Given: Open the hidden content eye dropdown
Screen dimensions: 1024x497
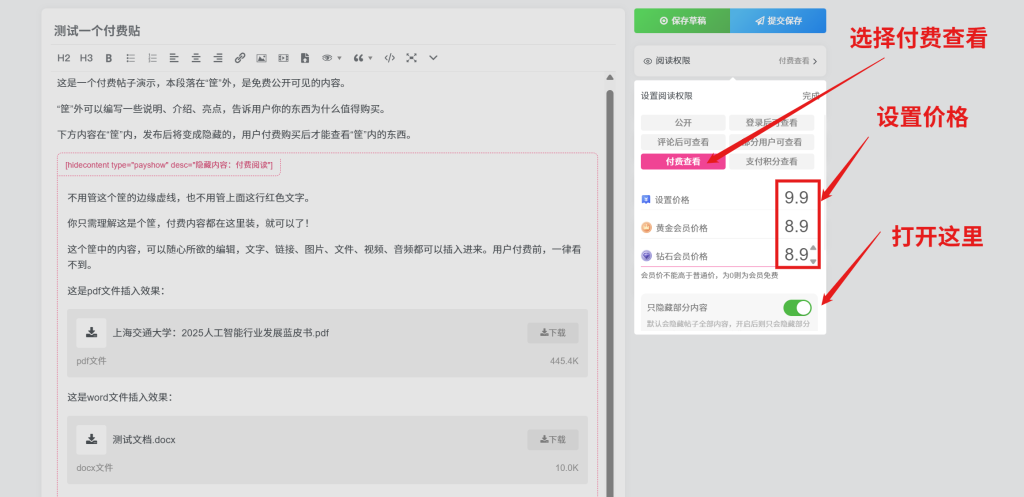Looking at the screenshot, I should 330,58.
